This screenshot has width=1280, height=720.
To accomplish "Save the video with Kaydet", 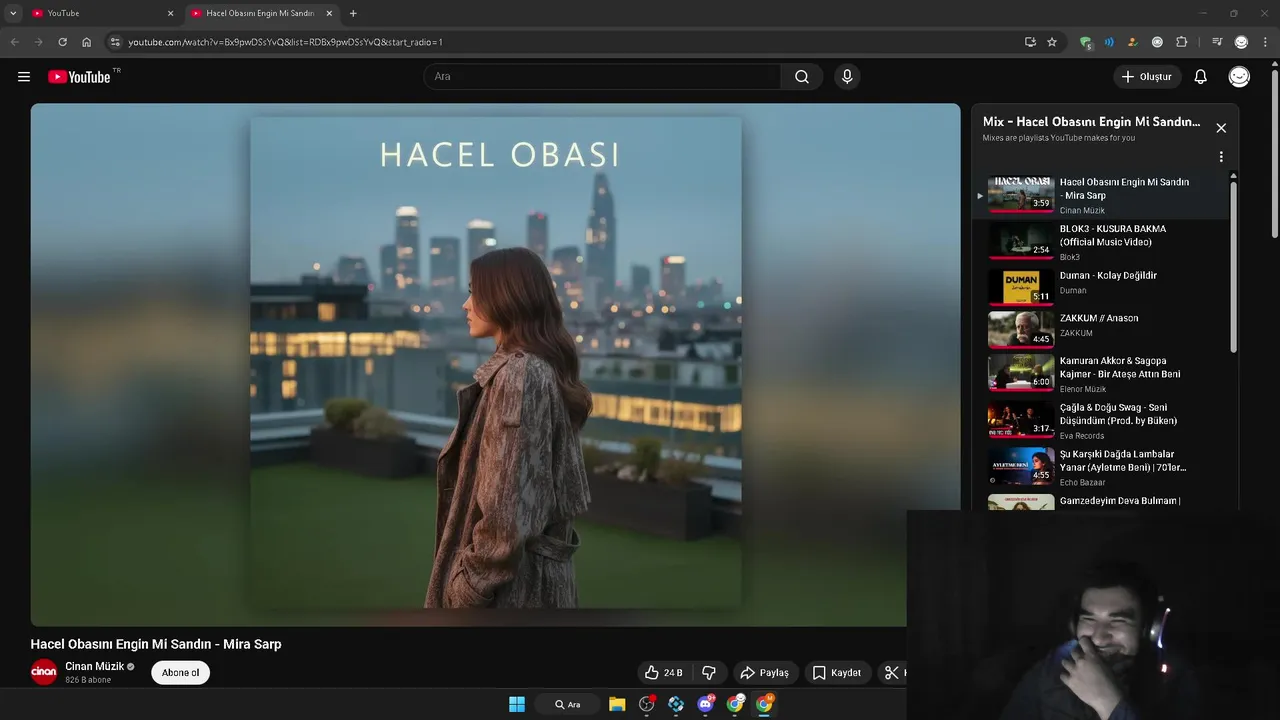I will [836, 673].
